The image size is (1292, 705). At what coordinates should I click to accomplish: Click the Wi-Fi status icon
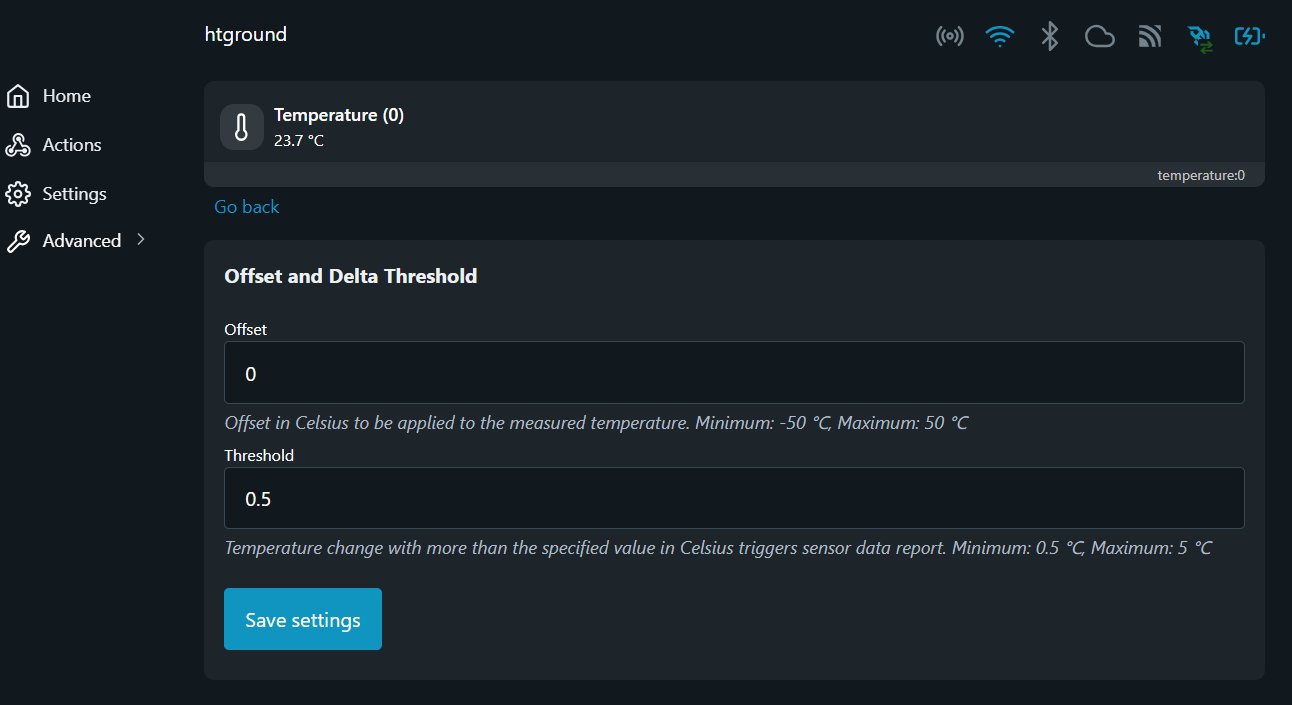coord(999,37)
